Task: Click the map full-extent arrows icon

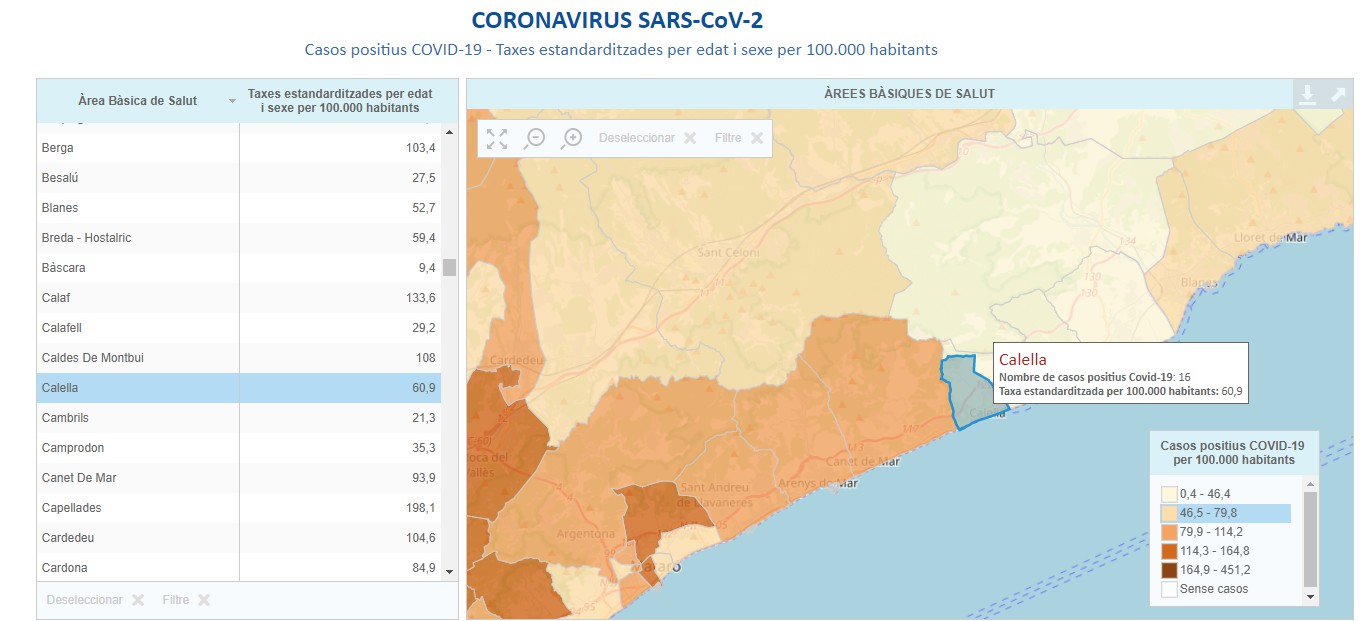Action: tap(497, 138)
